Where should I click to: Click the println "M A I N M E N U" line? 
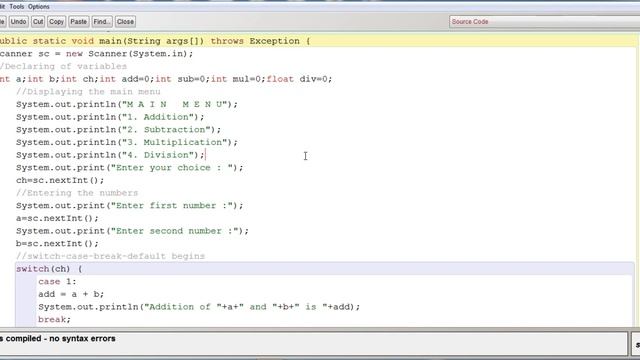click(x=127, y=104)
